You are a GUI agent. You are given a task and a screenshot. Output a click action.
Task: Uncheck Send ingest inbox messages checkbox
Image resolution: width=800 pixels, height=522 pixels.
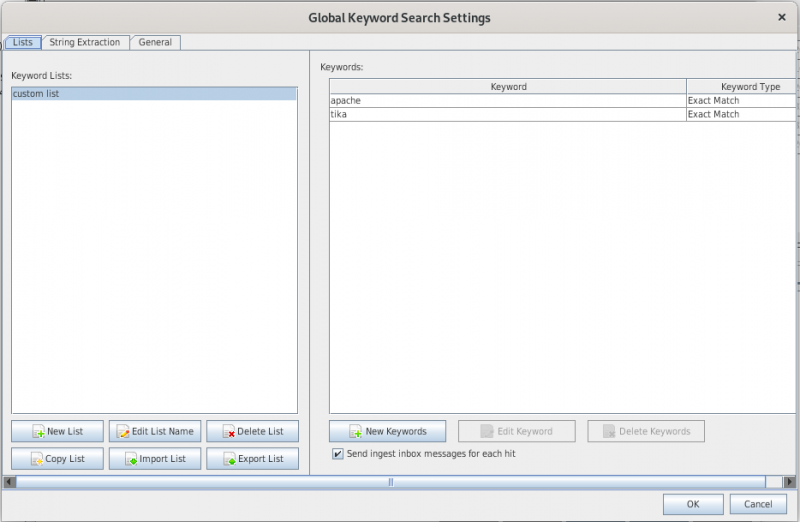(337, 454)
